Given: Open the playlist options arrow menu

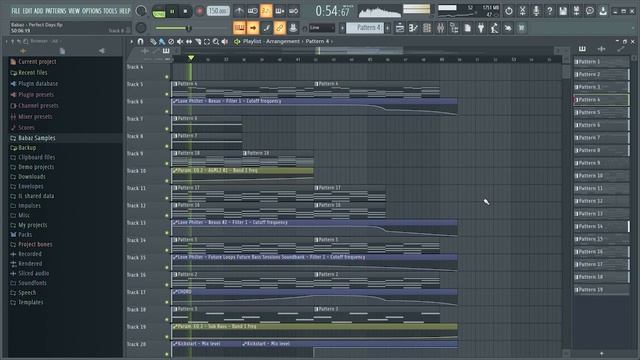Looking at the screenshot, I should 131,42.
